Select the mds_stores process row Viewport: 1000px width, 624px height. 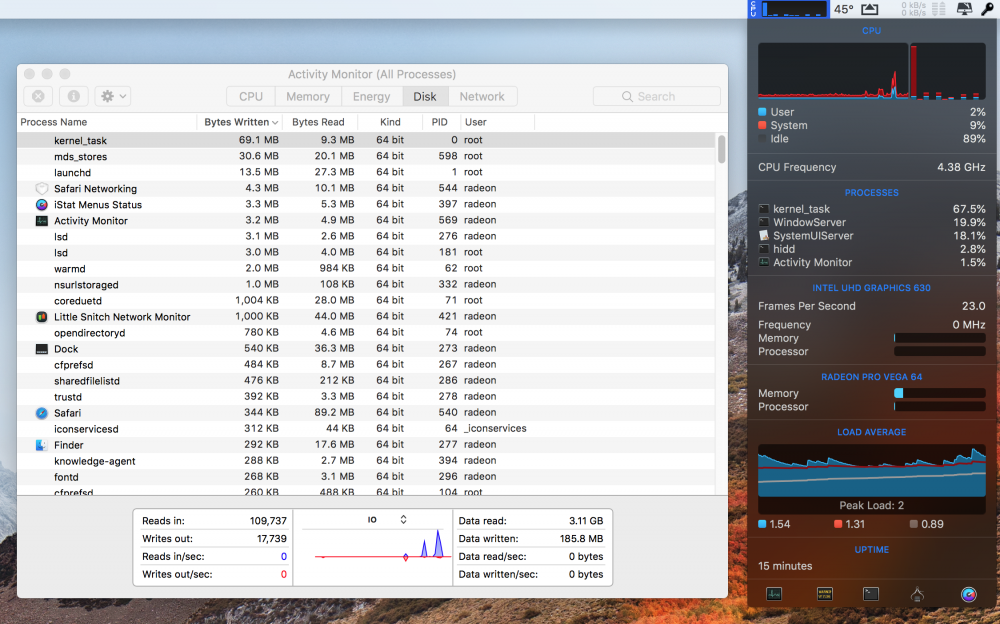click(x=367, y=156)
